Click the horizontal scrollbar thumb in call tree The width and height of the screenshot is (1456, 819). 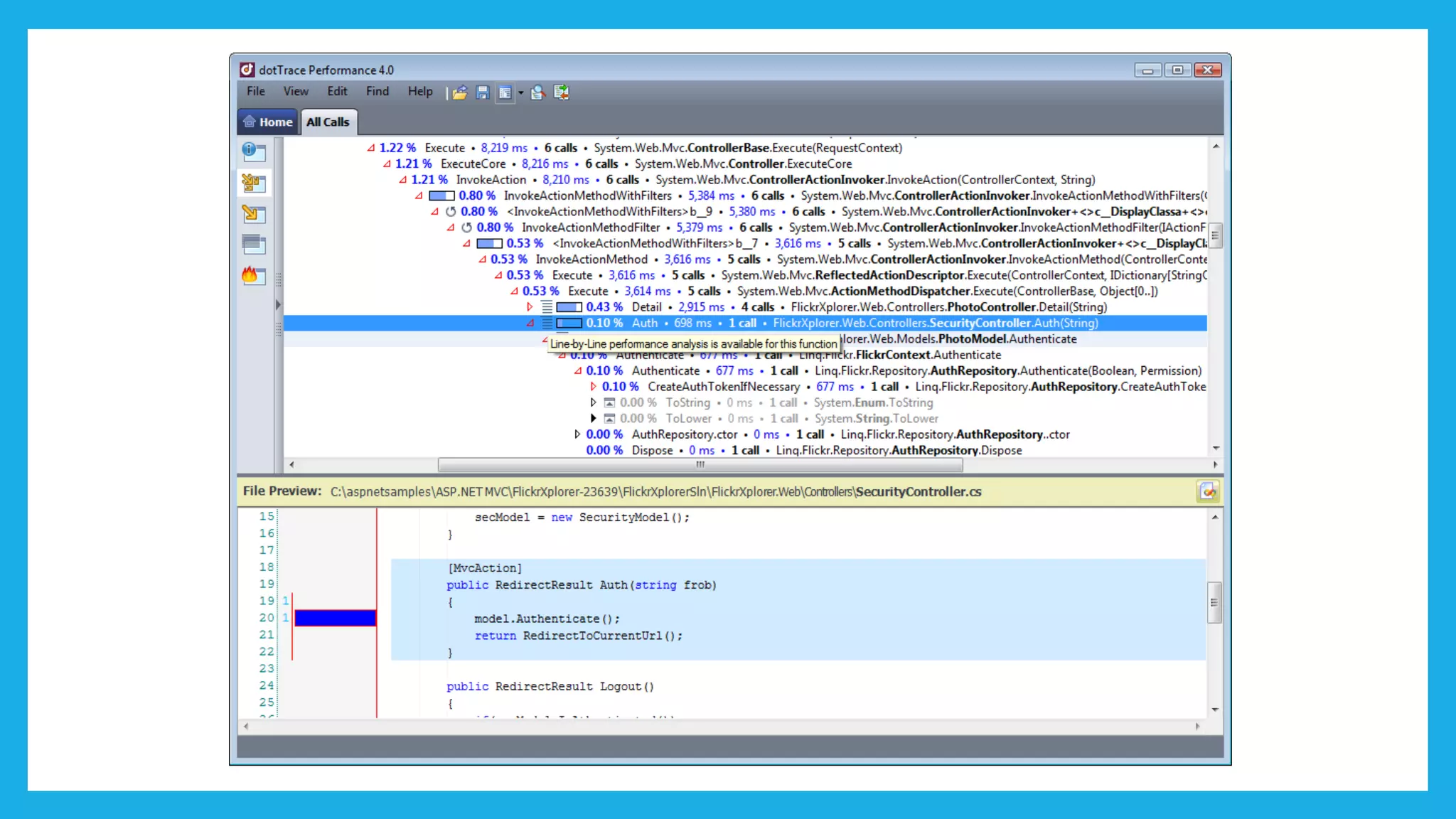(x=700, y=465)
